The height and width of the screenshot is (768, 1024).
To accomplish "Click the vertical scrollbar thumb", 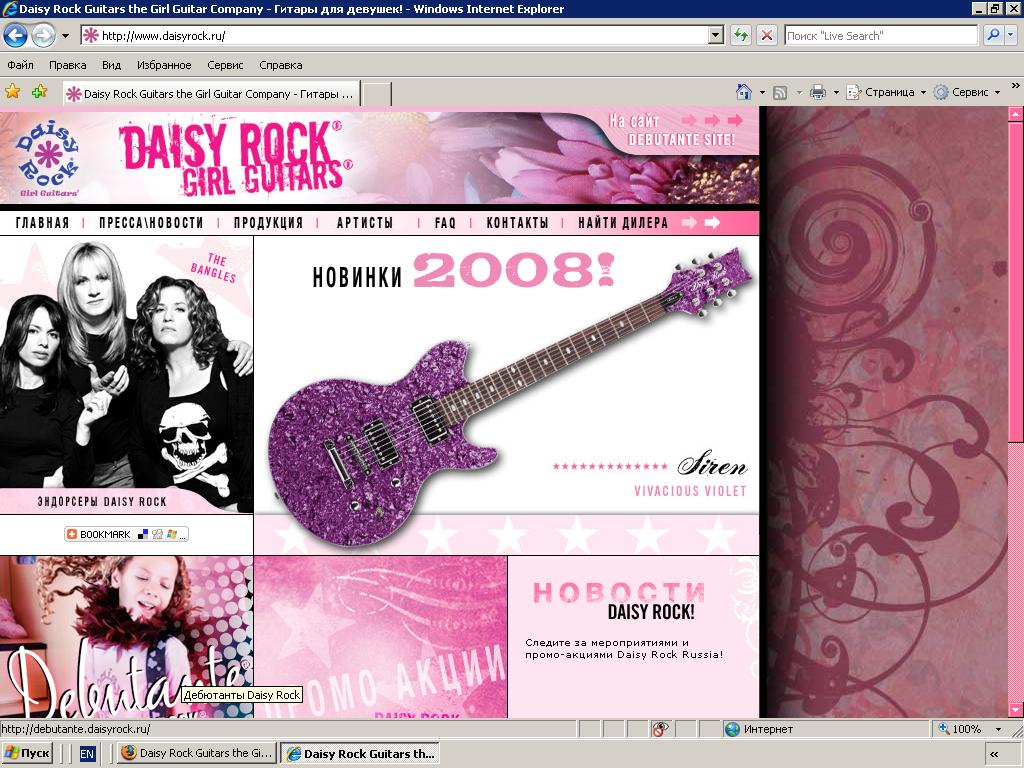I will (x=1016, y=283).
